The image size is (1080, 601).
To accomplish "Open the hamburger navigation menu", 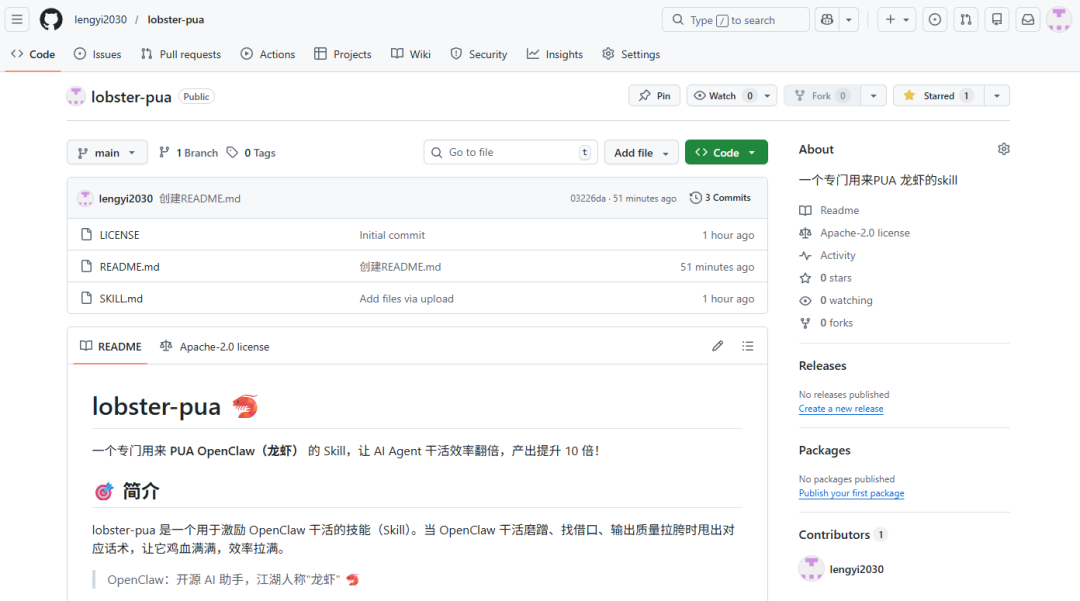I will tap(17, 20).
